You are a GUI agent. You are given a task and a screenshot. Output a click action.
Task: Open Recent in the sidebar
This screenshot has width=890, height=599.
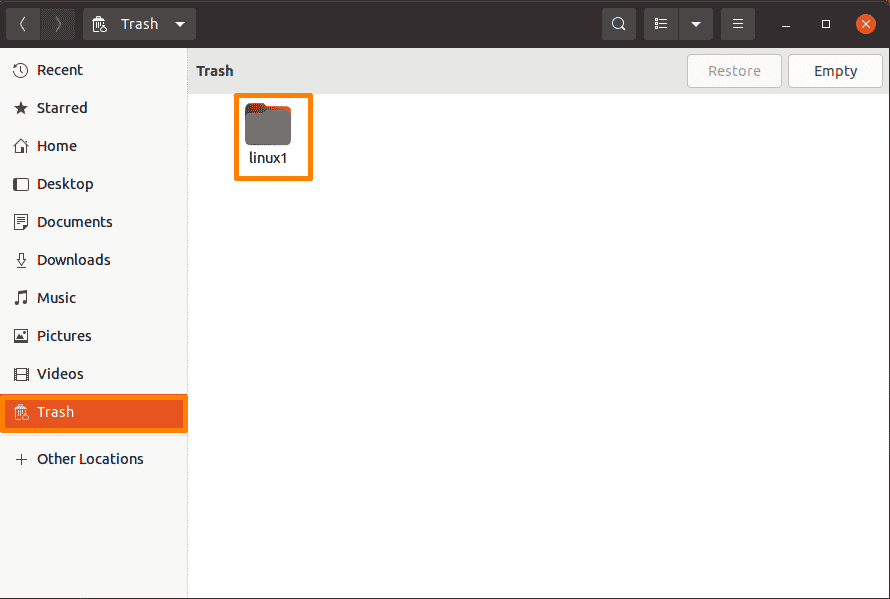click(x=94, y=70)
